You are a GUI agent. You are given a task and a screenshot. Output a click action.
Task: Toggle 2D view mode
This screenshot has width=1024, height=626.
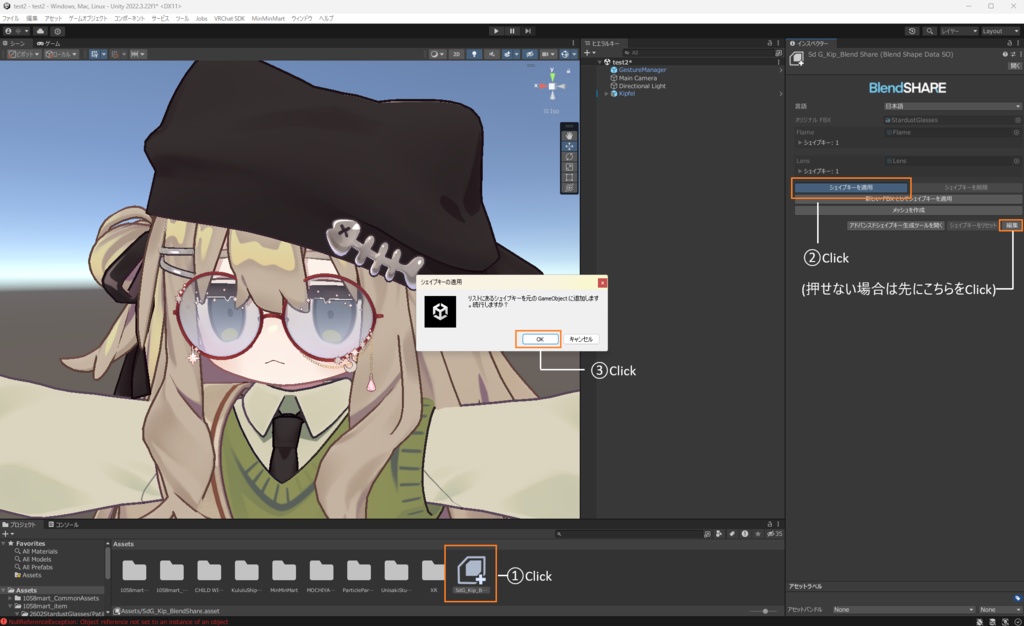(456, 54)
